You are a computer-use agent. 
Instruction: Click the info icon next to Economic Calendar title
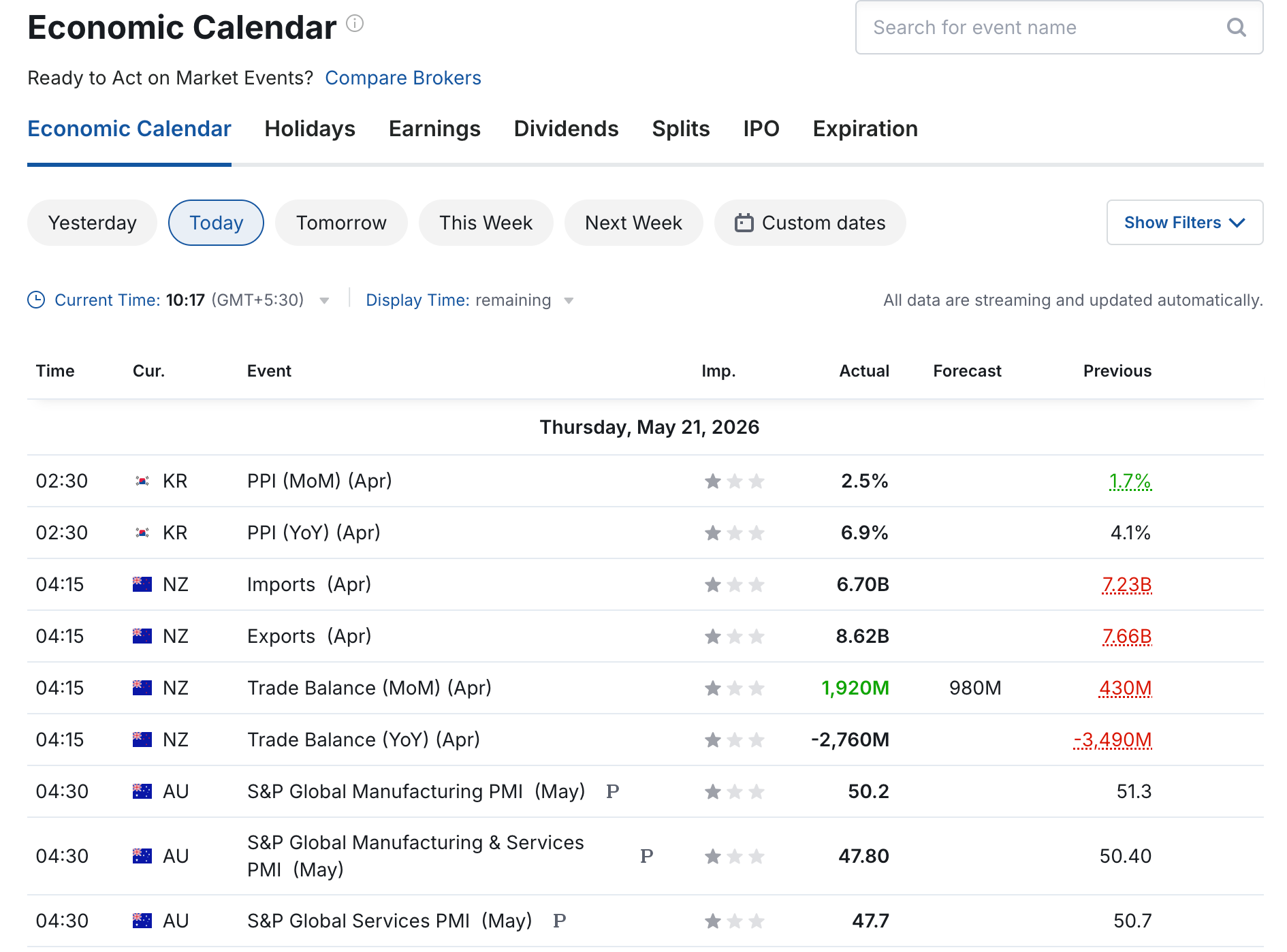355,24
